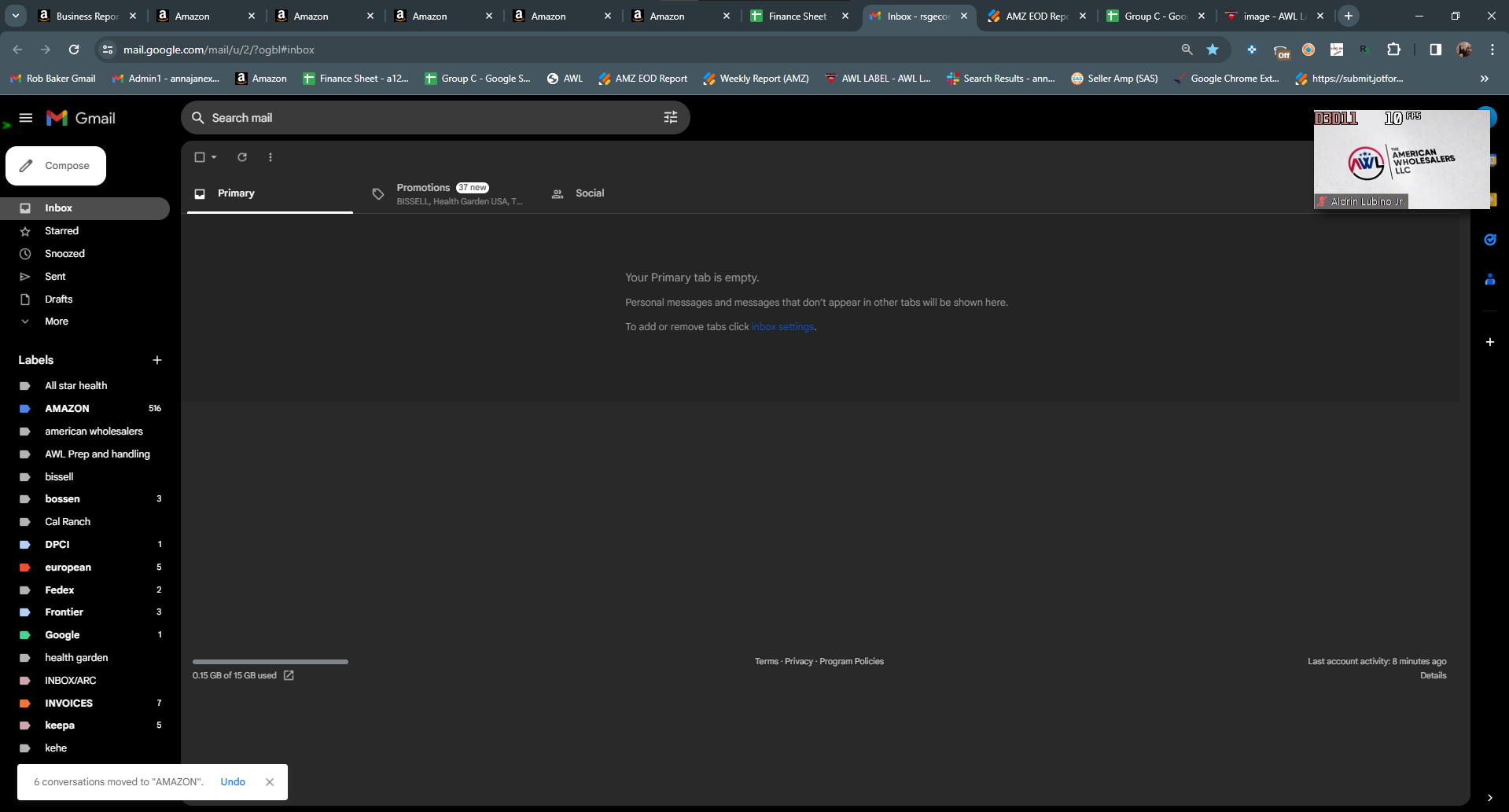The width and height of the screenshot is (1509, 812).
Task: Click the Gmail logo
Action: (x=81, y=118)
